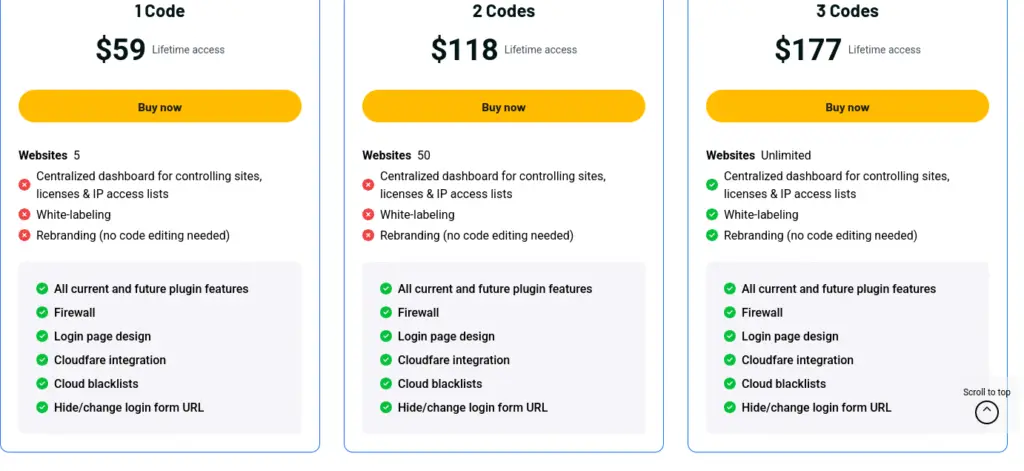The width and height of the screenshot is (1024, 471).
Task: Click green check beside White-labeling in 3 Codes
Action: click(x=712, y=215)
